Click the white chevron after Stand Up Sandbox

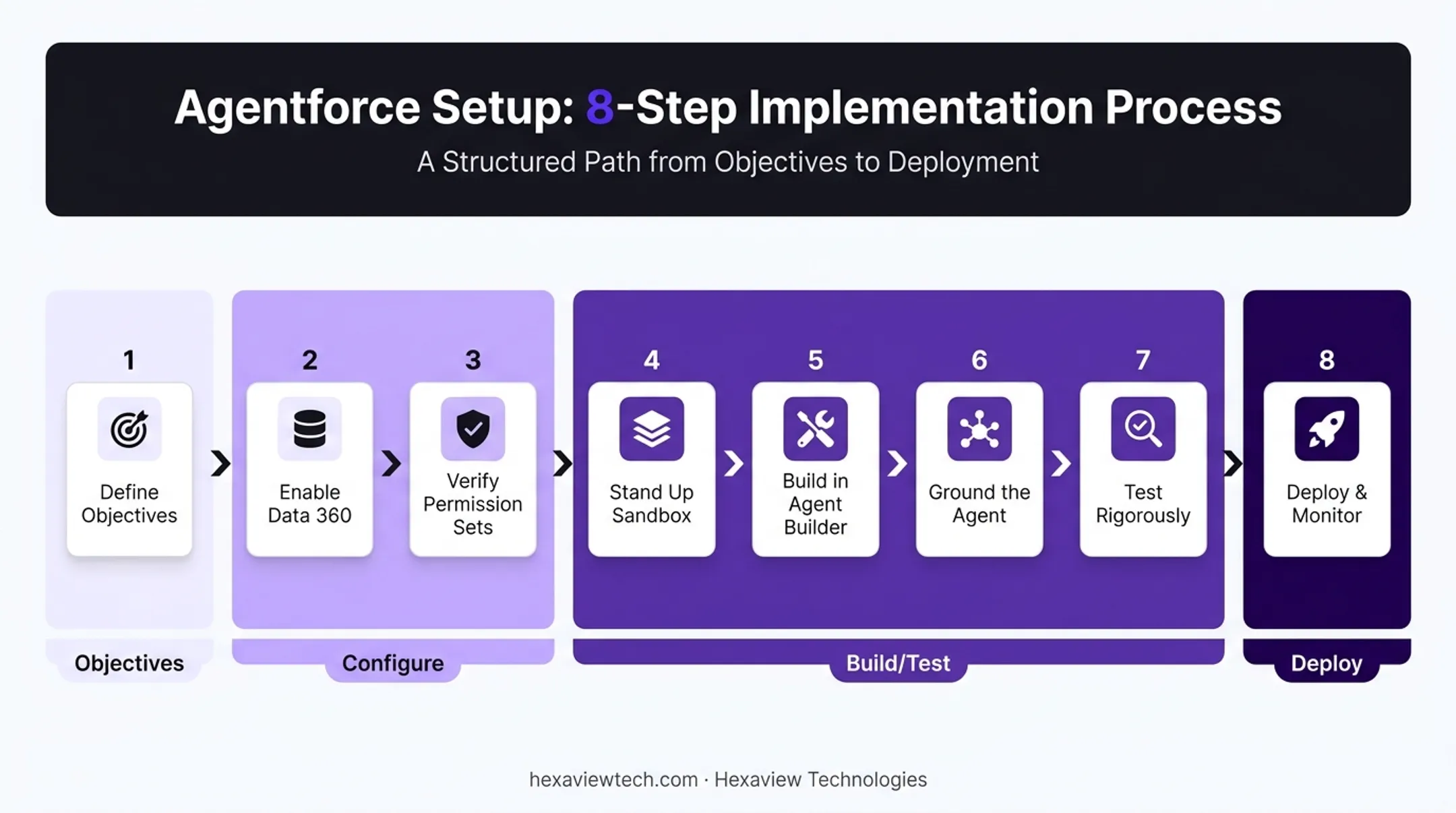tap(733, 463)
